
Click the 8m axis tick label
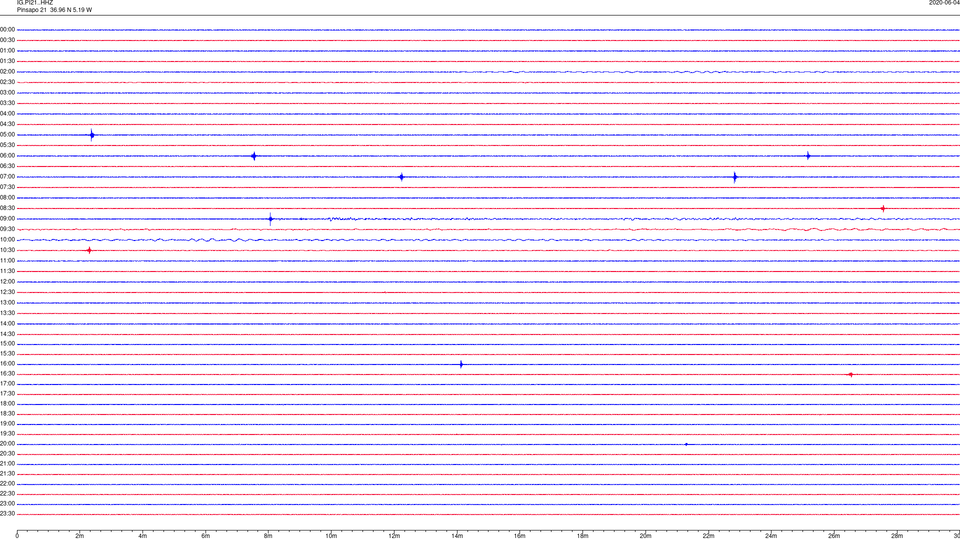[268, 536]
